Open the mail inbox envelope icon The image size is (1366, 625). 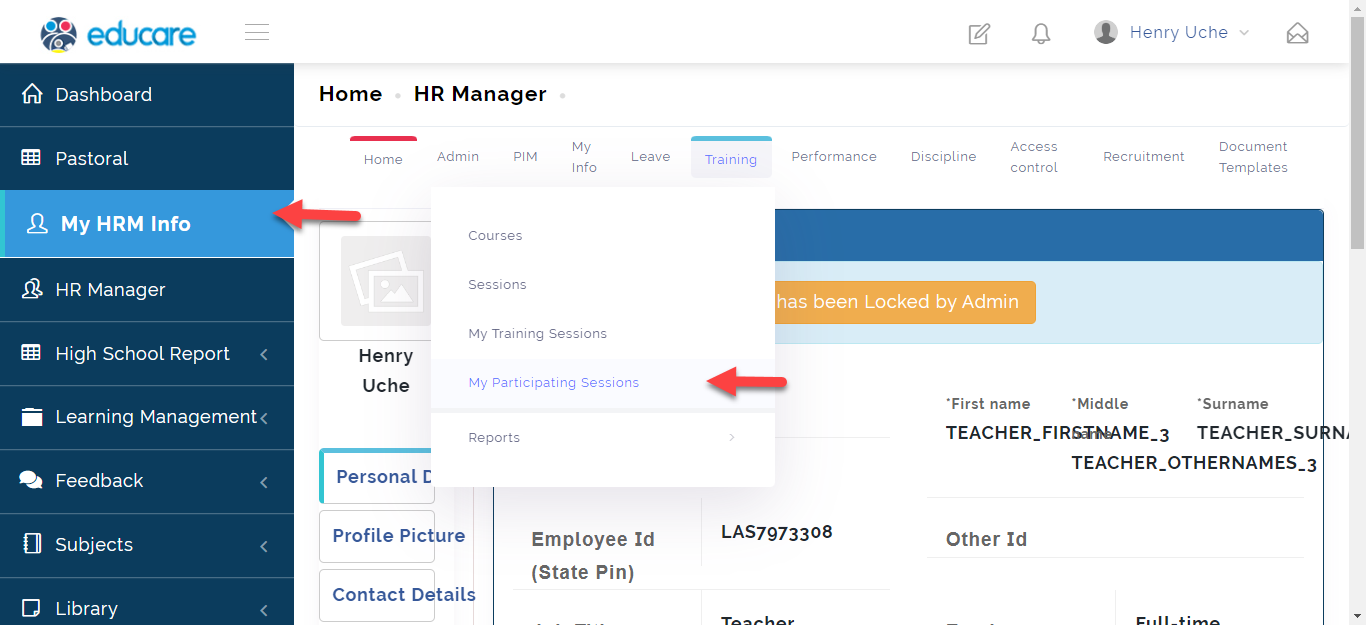click(1297, 34)
